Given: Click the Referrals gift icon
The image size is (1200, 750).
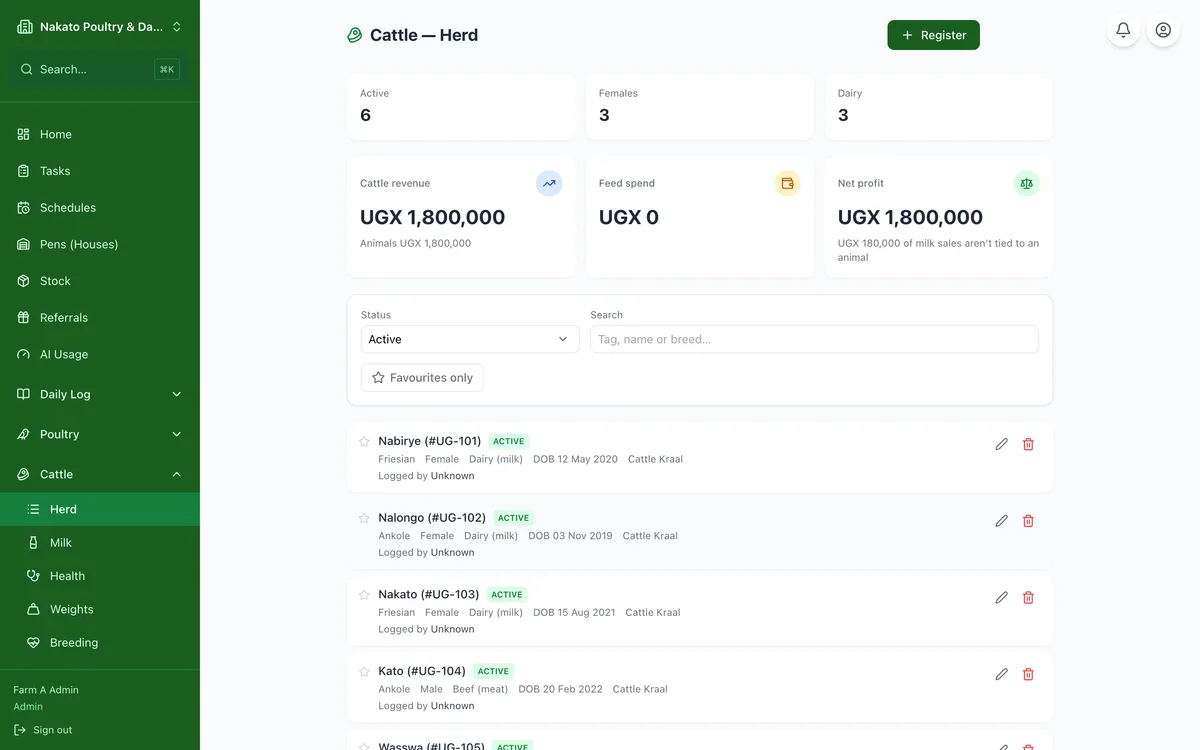Looking at the screenshot, I should pyautogui.click(x=24, y=318).
